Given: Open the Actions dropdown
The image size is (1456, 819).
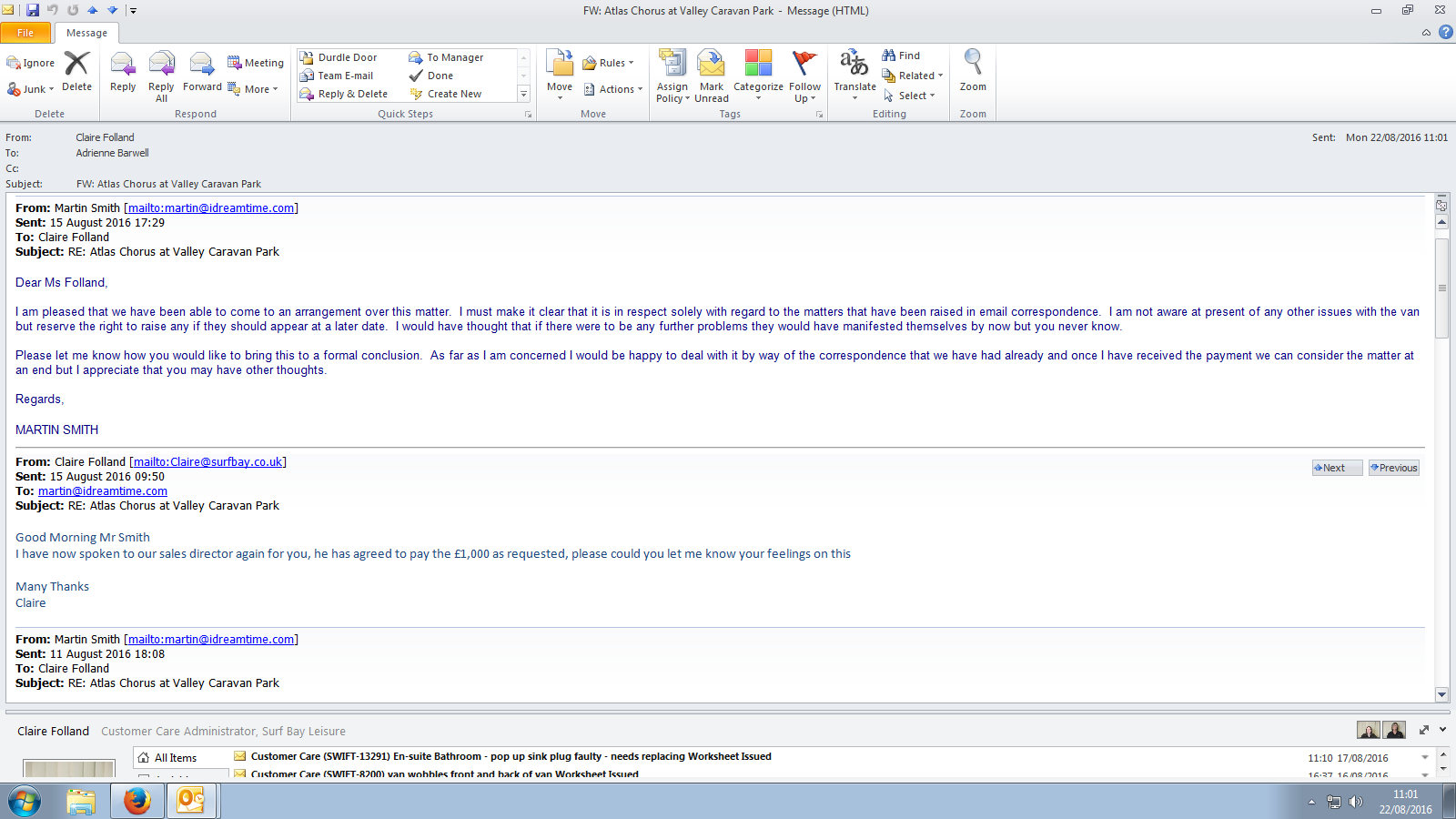Looking at the screenshot, I should [613, 89].
